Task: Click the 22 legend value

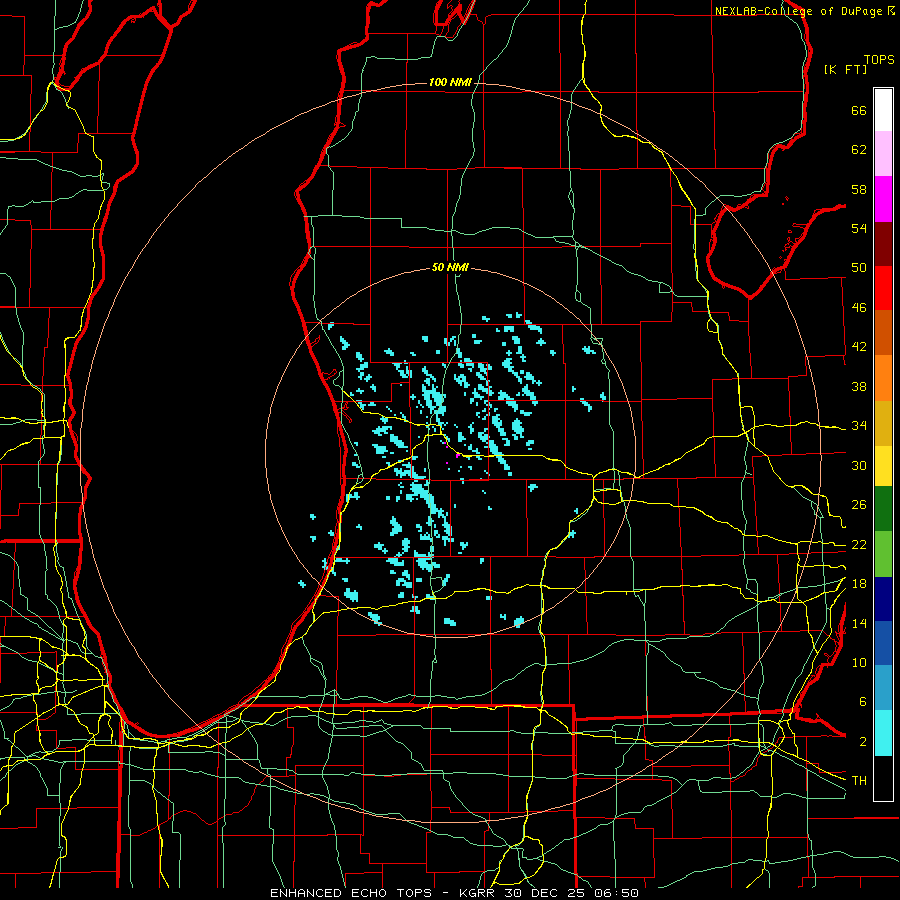Action: [859, 544]
